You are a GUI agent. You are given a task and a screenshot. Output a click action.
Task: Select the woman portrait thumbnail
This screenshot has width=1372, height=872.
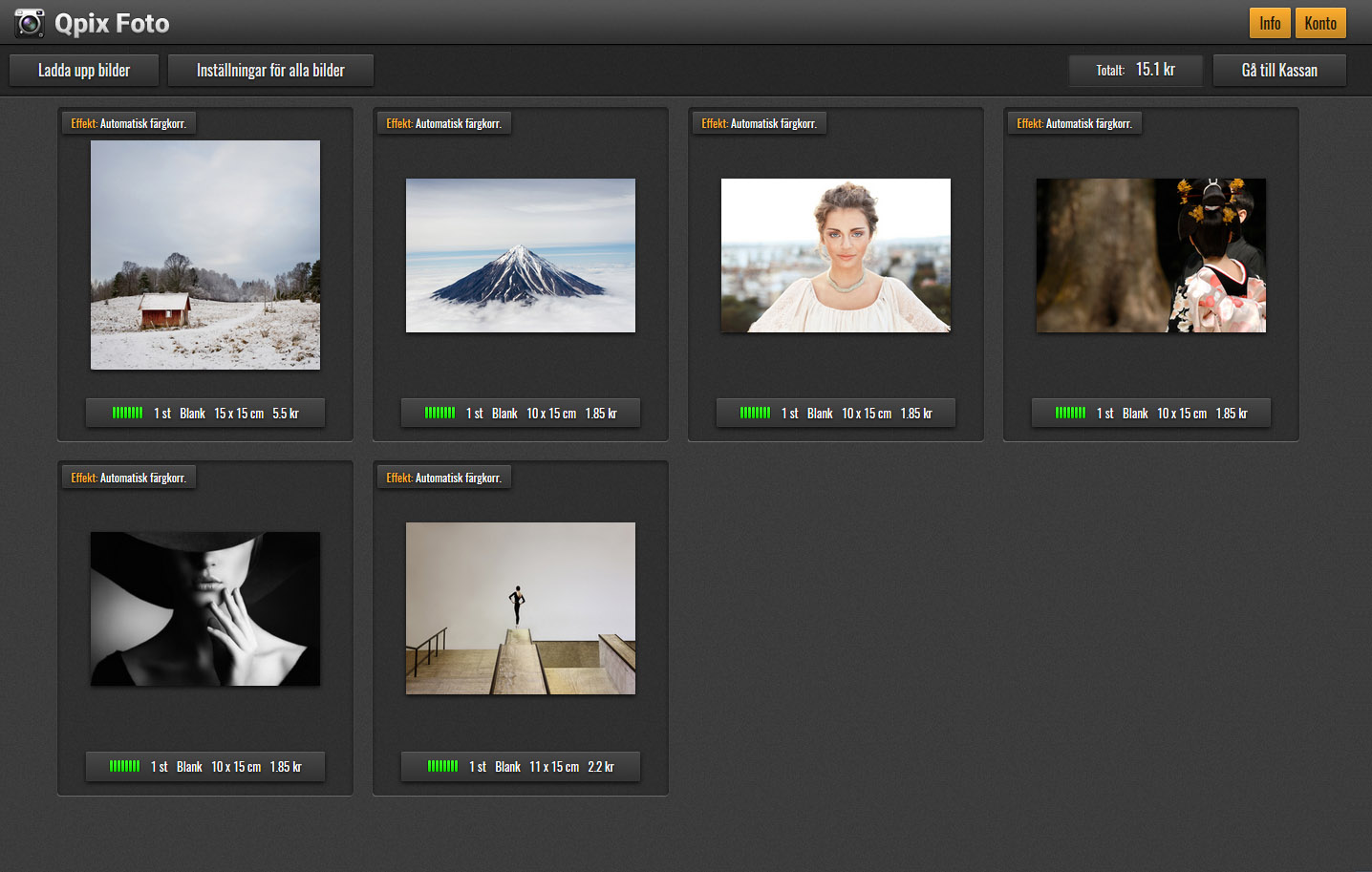coord(836,255)
